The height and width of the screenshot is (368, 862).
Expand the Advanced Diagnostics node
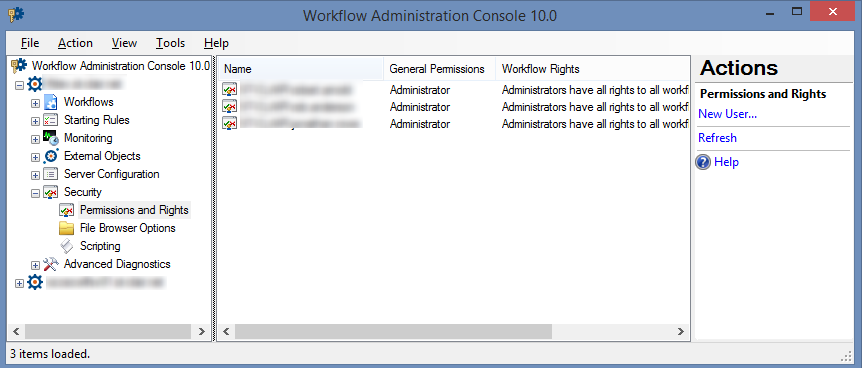tap(36, 265)
